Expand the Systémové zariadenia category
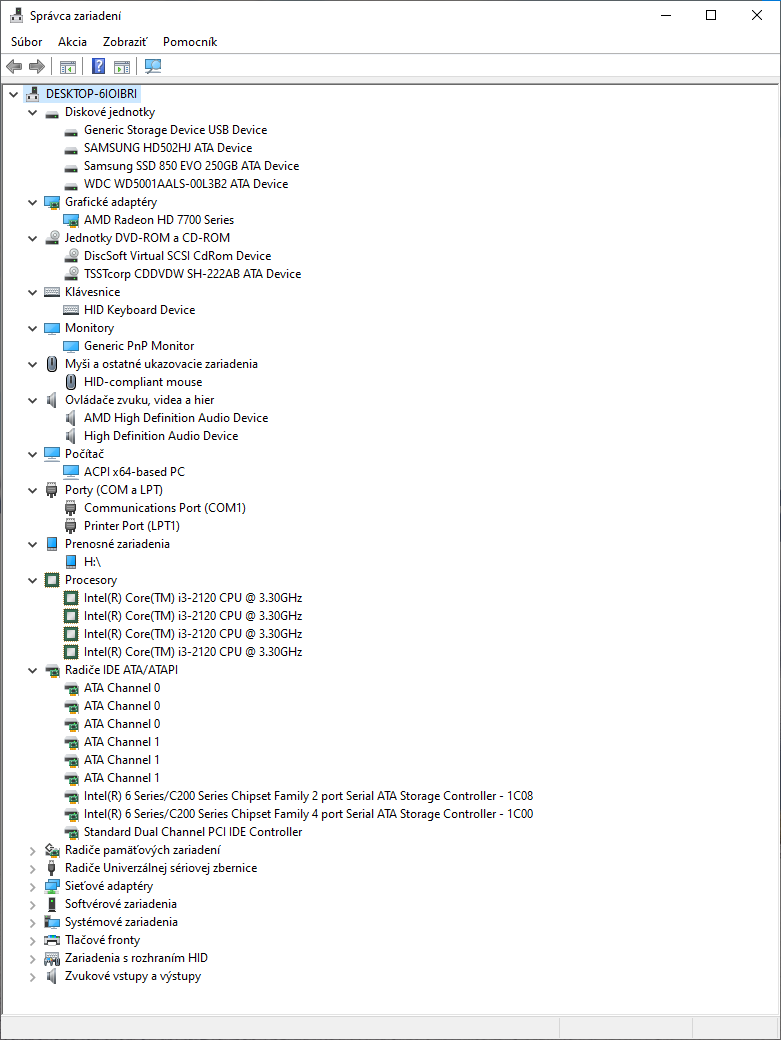Image resolution: width=781 pixels, height=1040 pixels. [32, 923]
